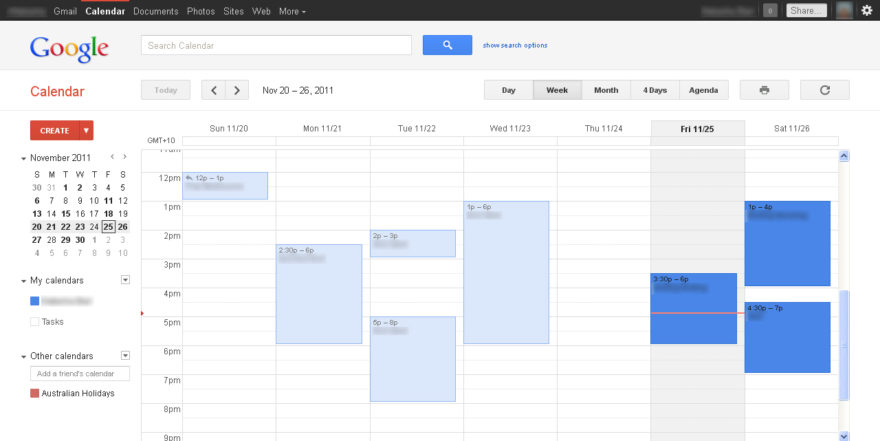
Task: Click the Share button
Action: 806,11
